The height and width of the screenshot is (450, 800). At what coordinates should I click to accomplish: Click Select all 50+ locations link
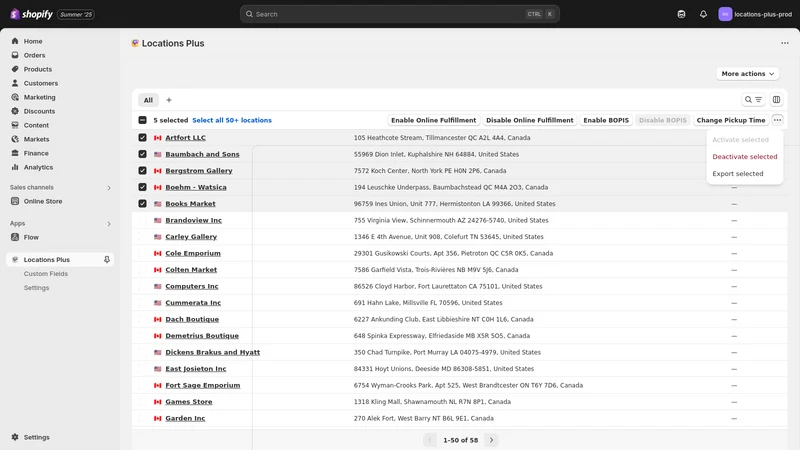[x=232, y=120]
